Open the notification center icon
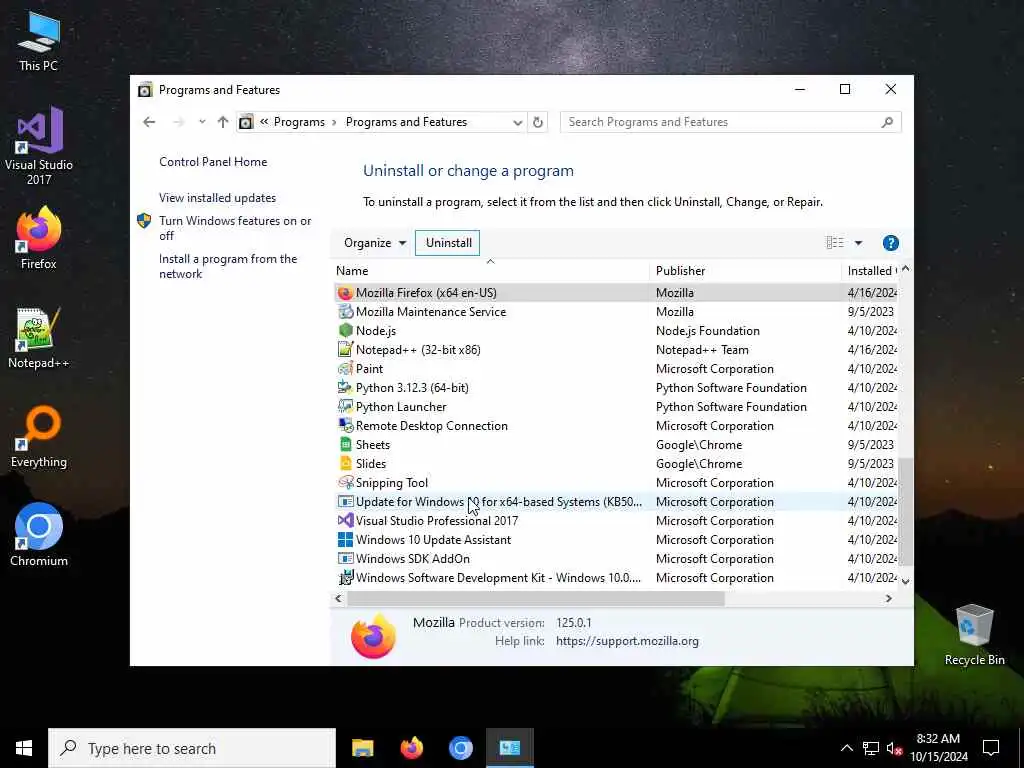1024x768 pixels. click(991, 748)
